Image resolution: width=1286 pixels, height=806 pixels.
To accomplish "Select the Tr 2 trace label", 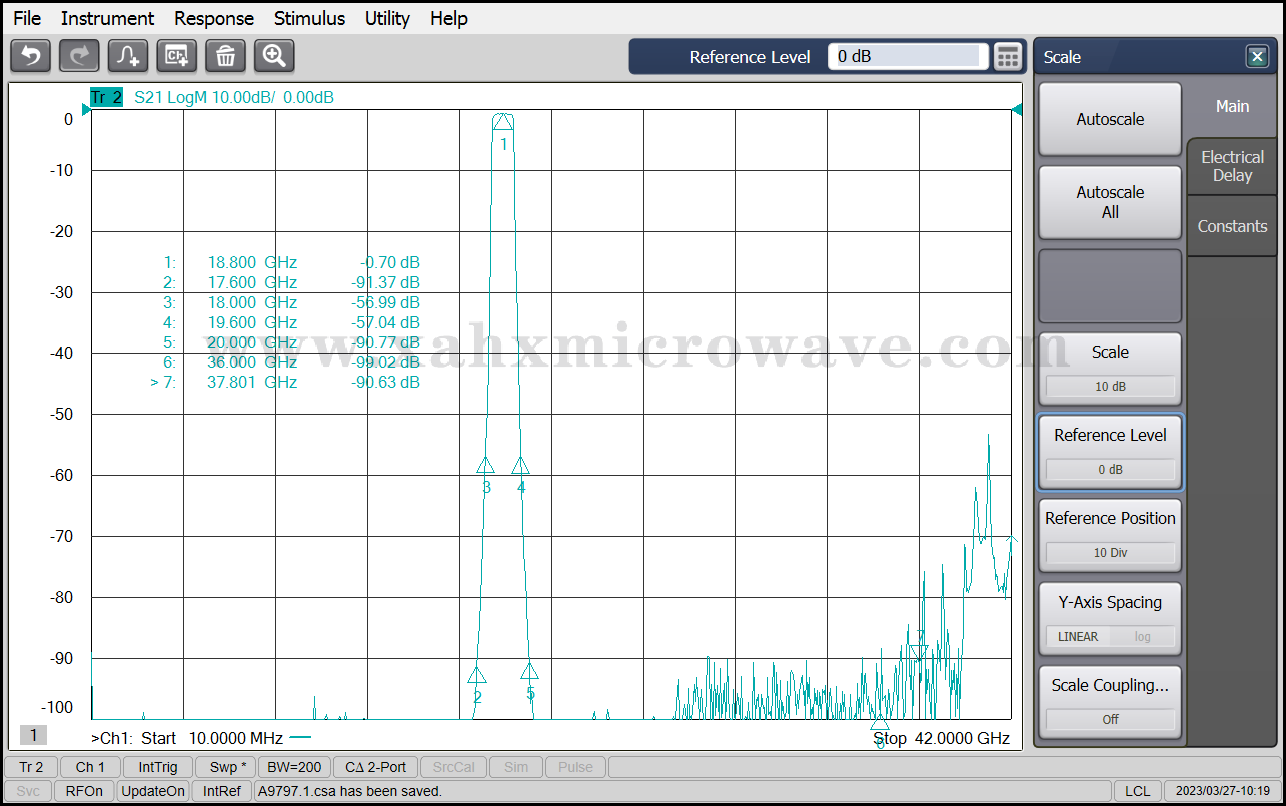I will pyautogui.click(x=106, y=97).
